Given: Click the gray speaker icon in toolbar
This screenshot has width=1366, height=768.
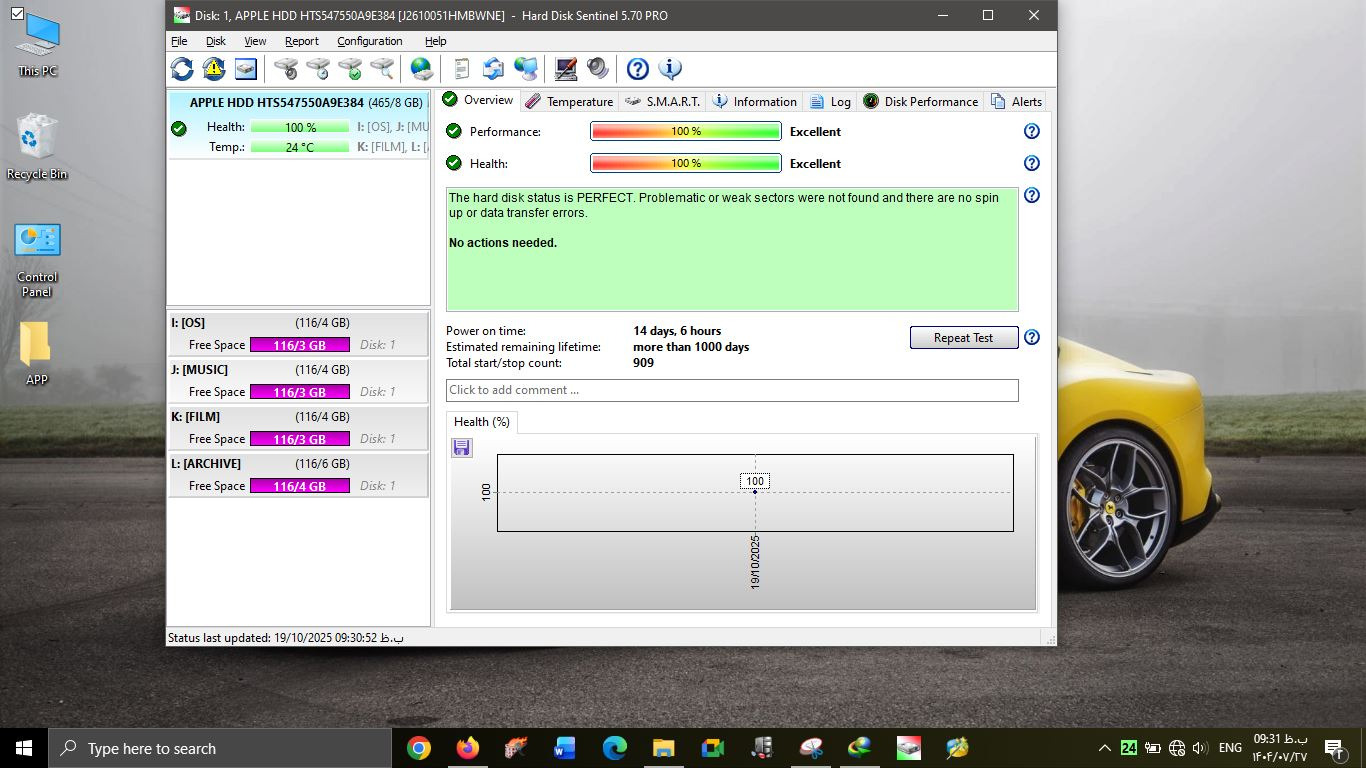Looking at the screenshot, I should 598,69.
